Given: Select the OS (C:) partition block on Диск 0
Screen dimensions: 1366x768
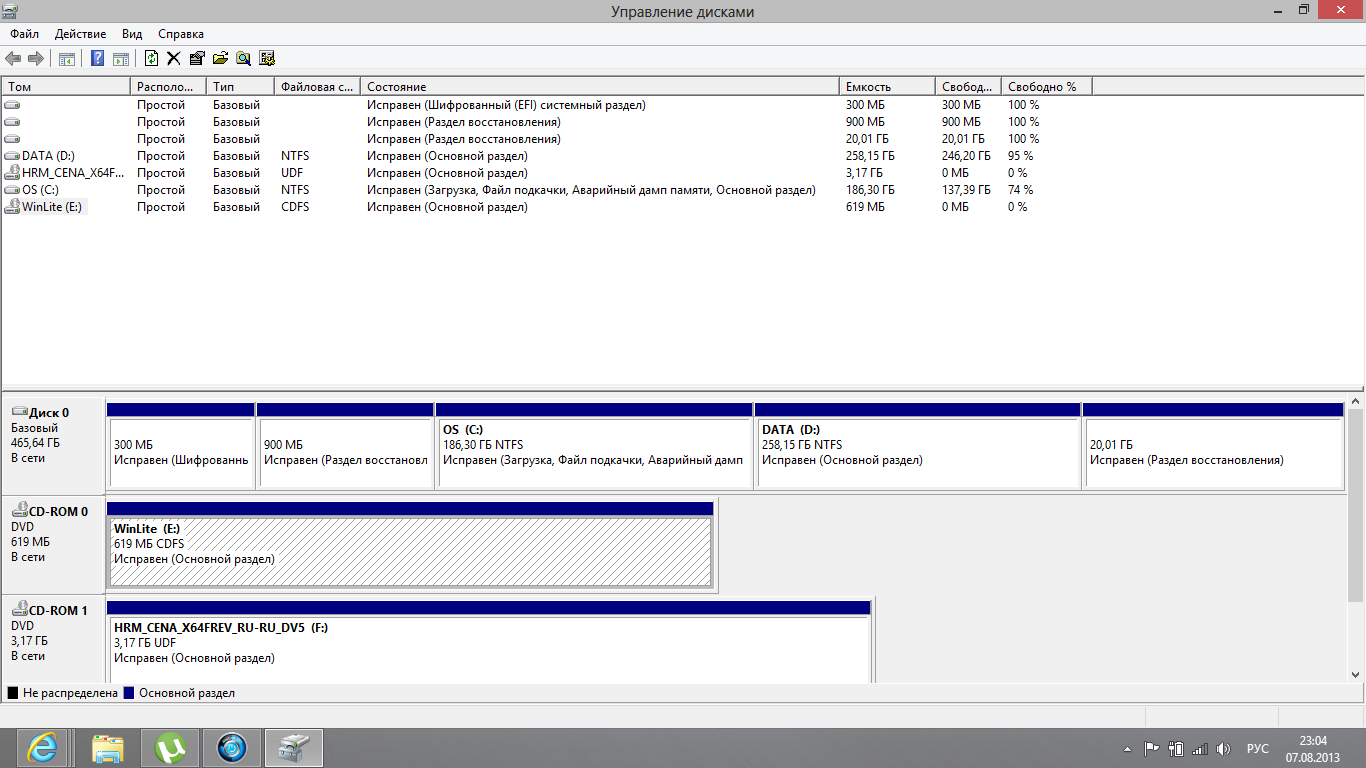Looking at the screenshot, I should [x=594, y=446].
